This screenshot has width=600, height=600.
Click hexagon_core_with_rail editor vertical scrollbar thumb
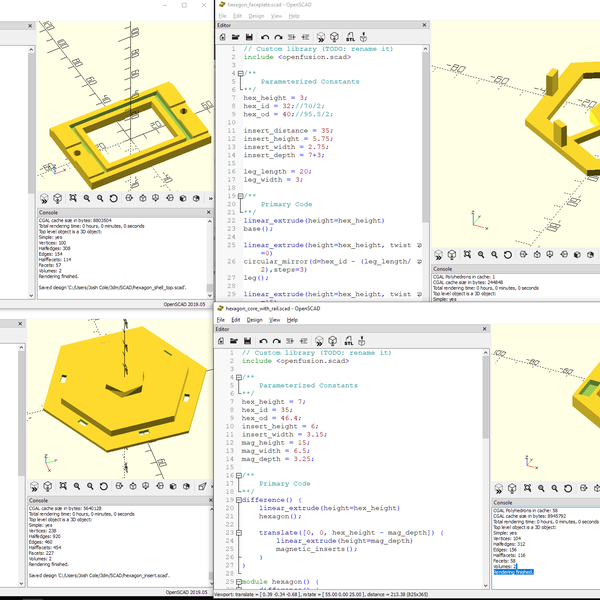486,397
